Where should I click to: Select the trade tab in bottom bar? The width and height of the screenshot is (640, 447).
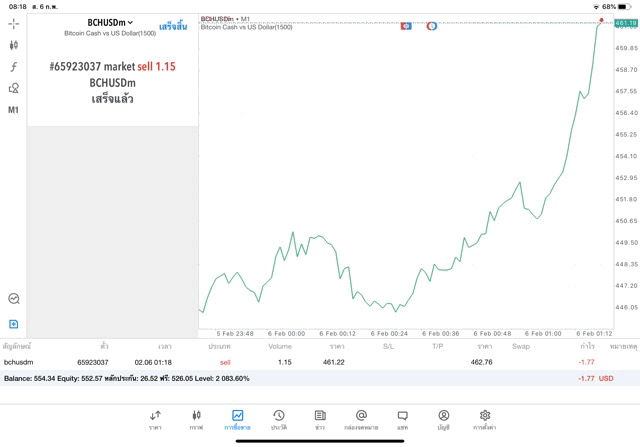[237, 420]
